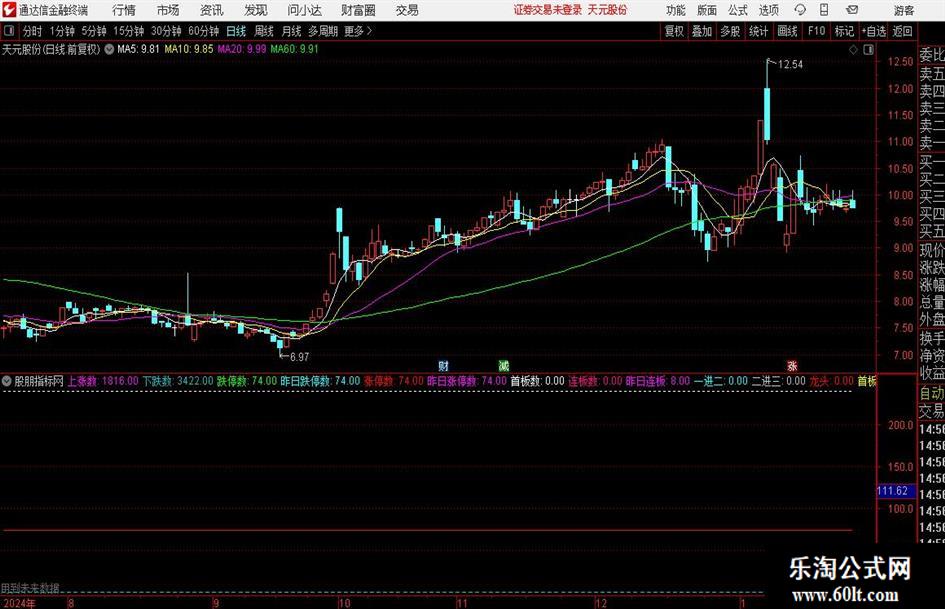Click the 天元股份(日线 前复权) chart title
This screenshot has width=945, height=609.
pos(51,49)
